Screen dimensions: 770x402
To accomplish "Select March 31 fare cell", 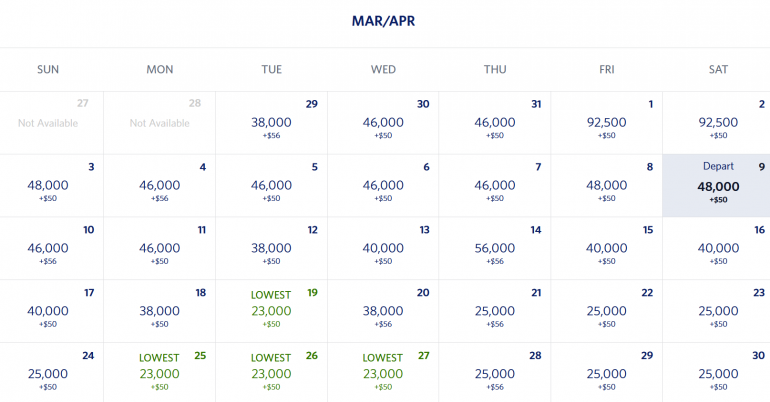I will pyautogui.click(x=495, y=123).
